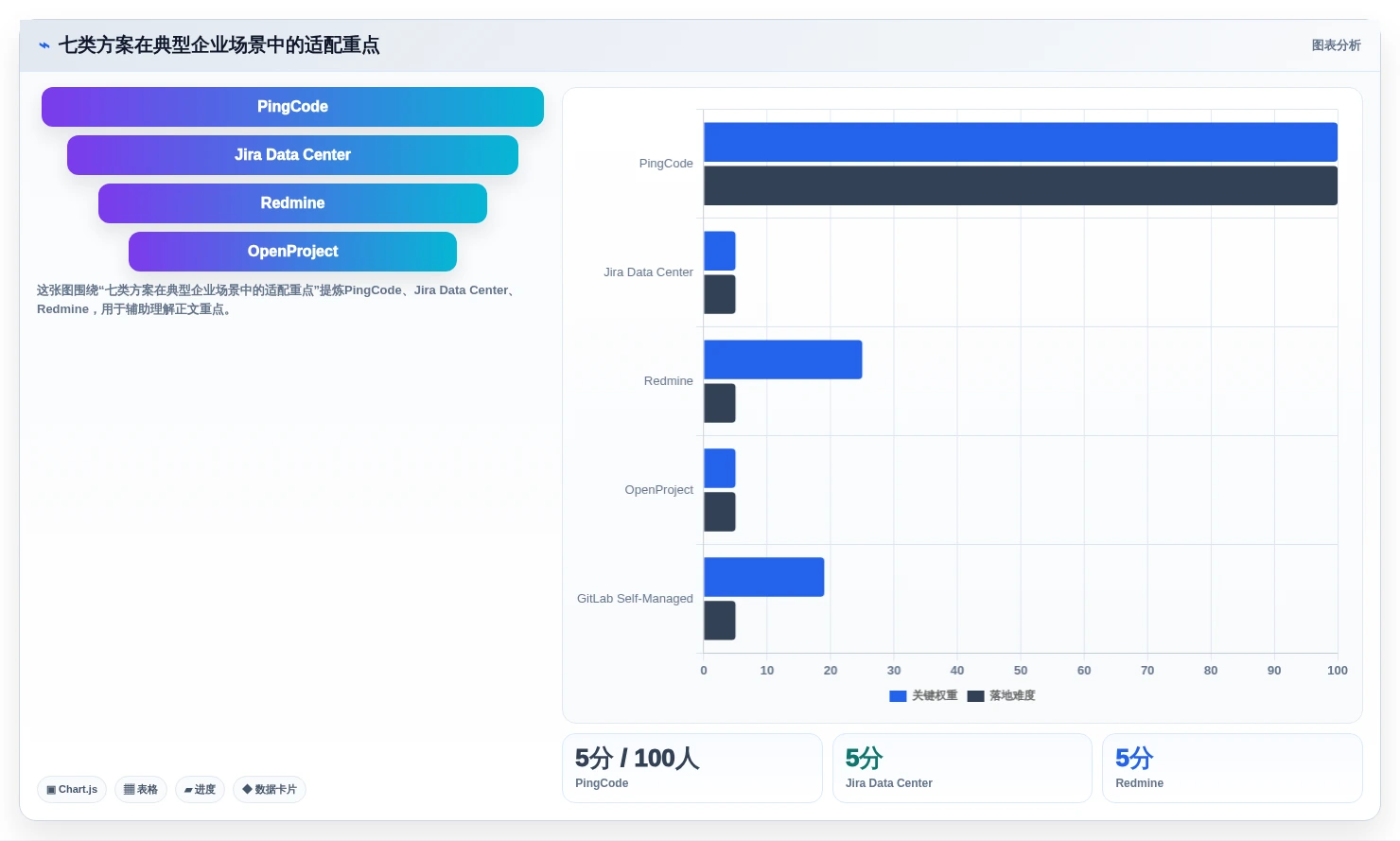Click the lightning icon beside the title
1400x841 pixels.
[x=44, y=45]
